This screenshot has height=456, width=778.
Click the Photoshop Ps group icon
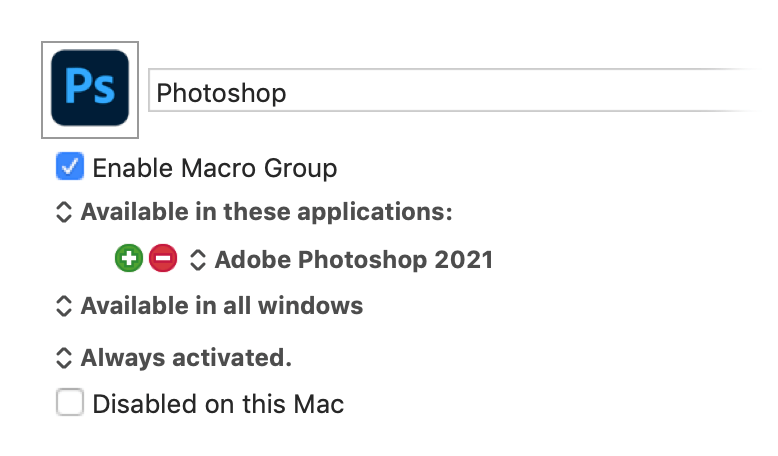(x=90, y=88)
